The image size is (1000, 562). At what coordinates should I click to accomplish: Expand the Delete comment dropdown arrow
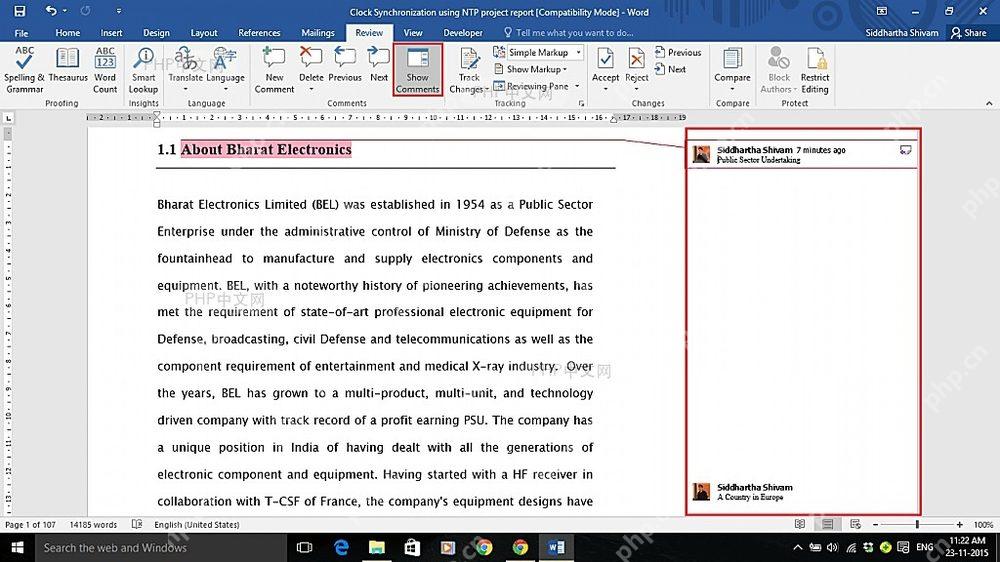pyautogui.click(x=311, y=89)
